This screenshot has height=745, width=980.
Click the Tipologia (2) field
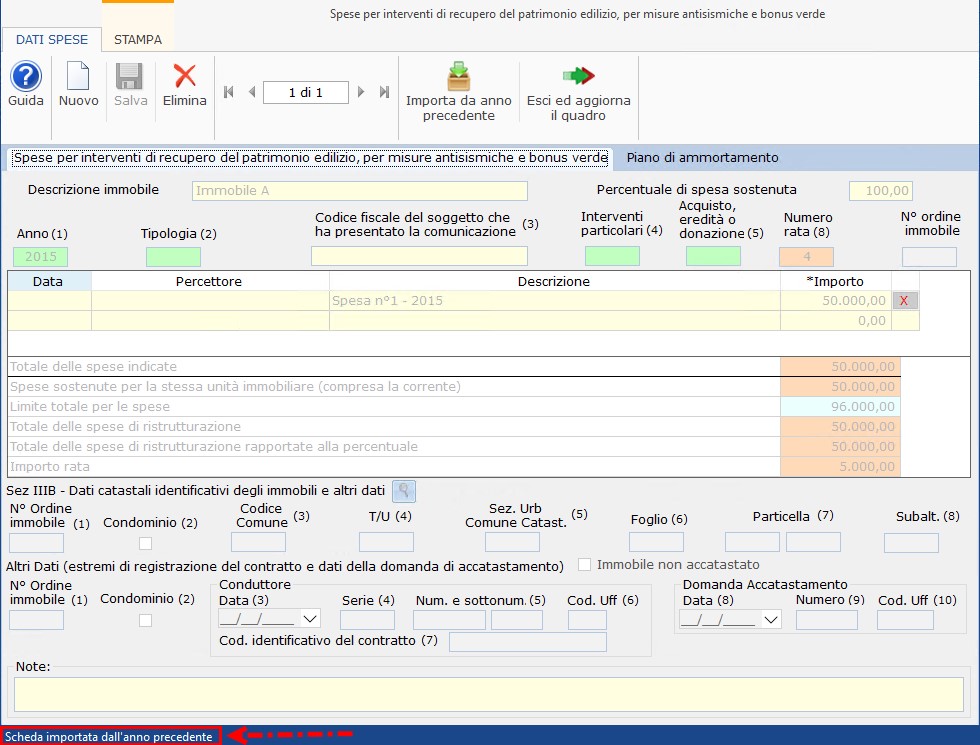[173, 257]
